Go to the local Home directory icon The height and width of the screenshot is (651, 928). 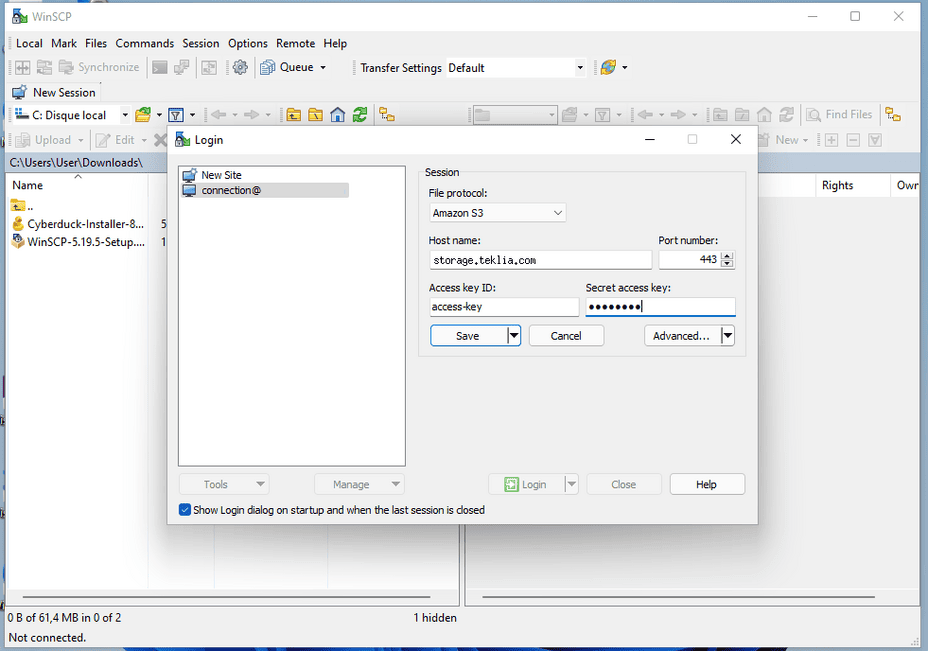click(337, 115)
